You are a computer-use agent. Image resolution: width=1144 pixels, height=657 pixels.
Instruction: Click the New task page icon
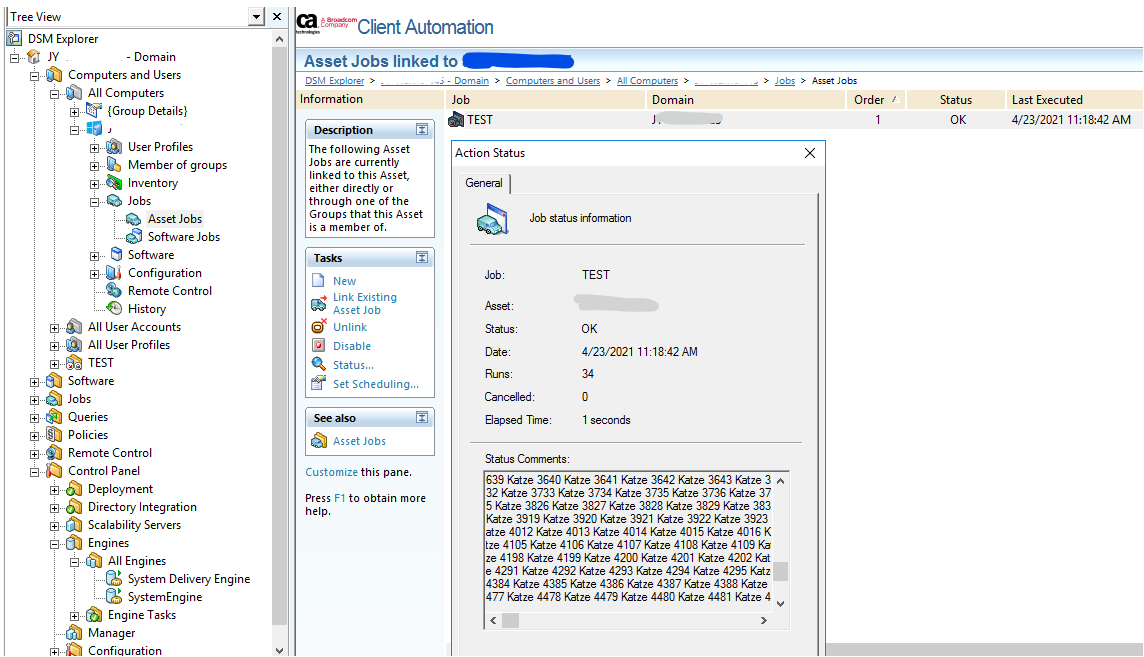coord(318,281)
